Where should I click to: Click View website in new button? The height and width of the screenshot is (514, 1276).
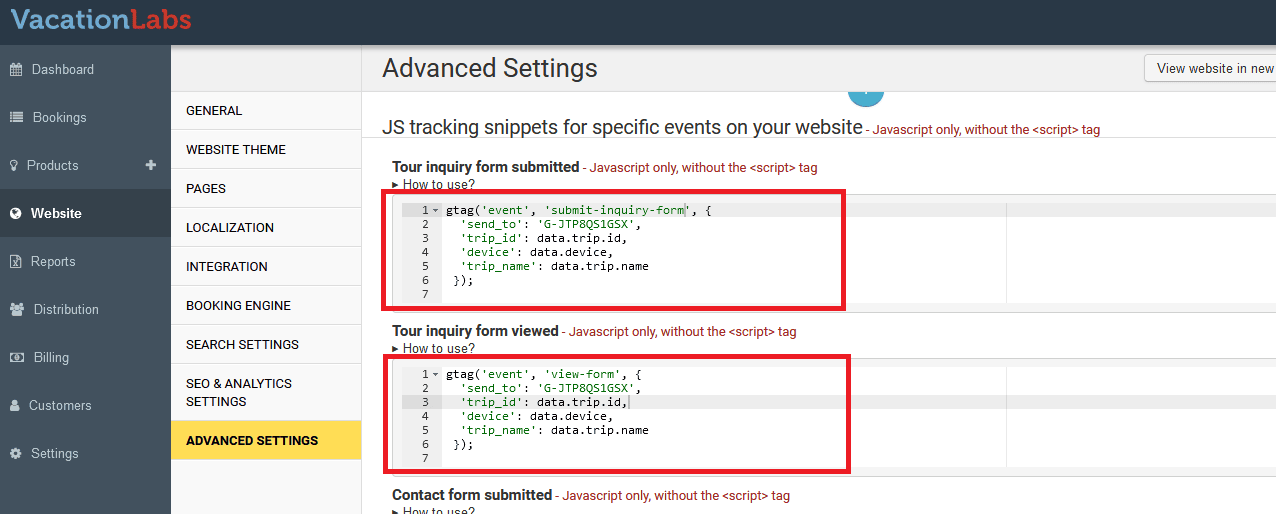(x=1214, y=69)
